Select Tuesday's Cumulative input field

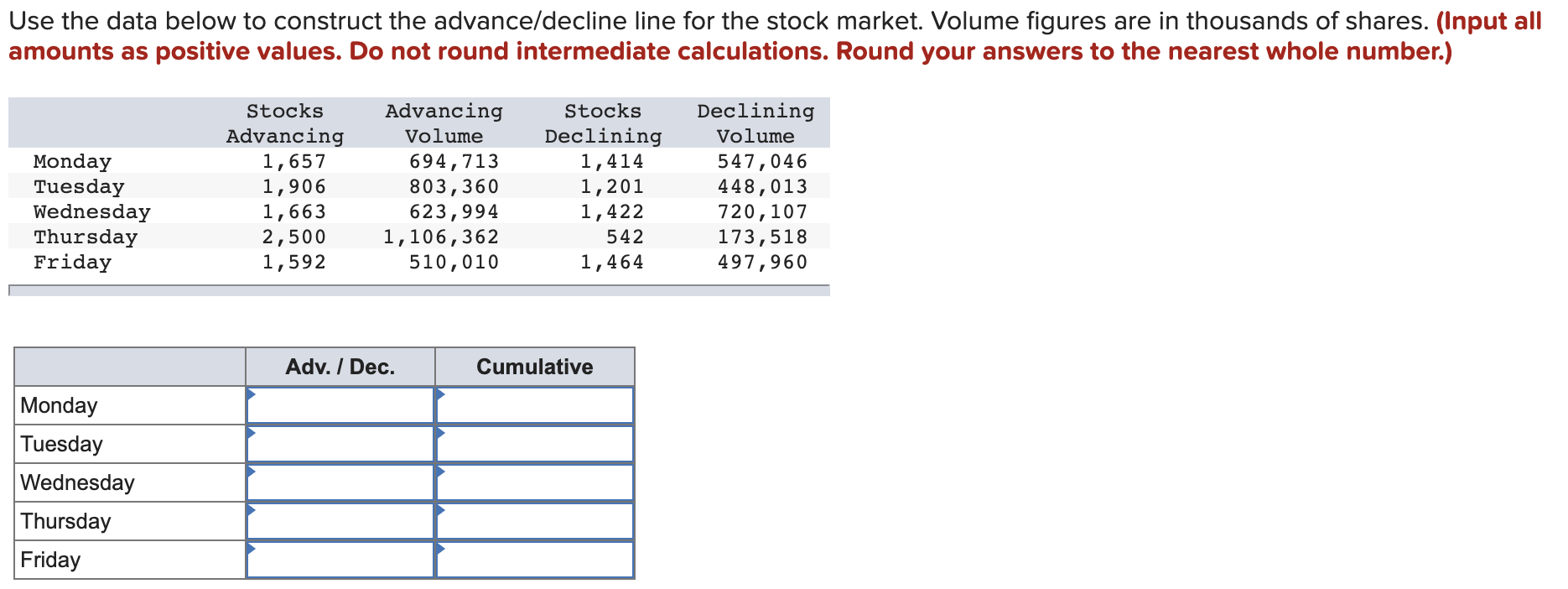(x=533, y=443)
